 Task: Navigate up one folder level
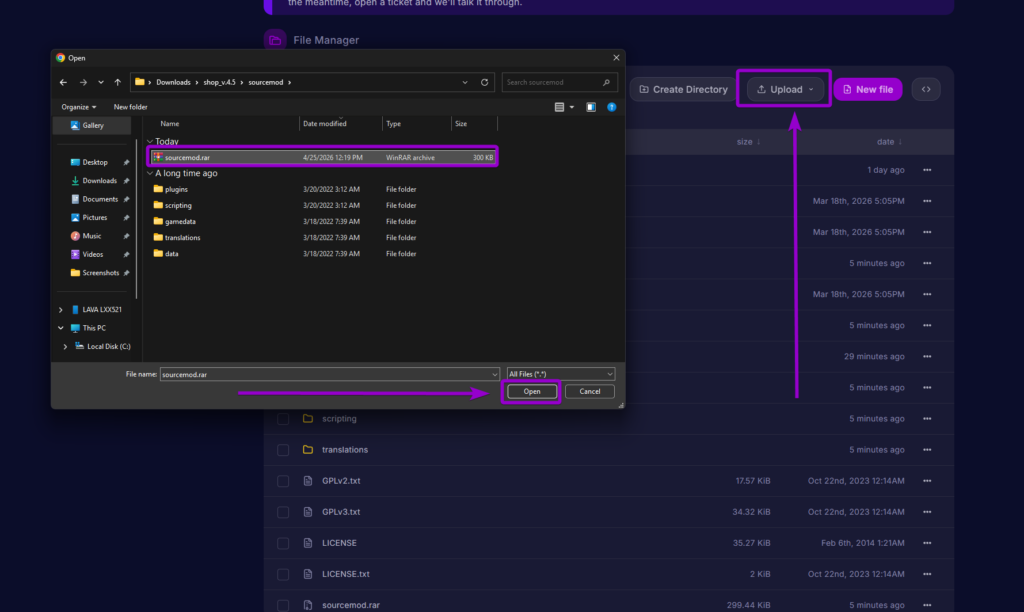pyautogui.click(x=117, y=82)
